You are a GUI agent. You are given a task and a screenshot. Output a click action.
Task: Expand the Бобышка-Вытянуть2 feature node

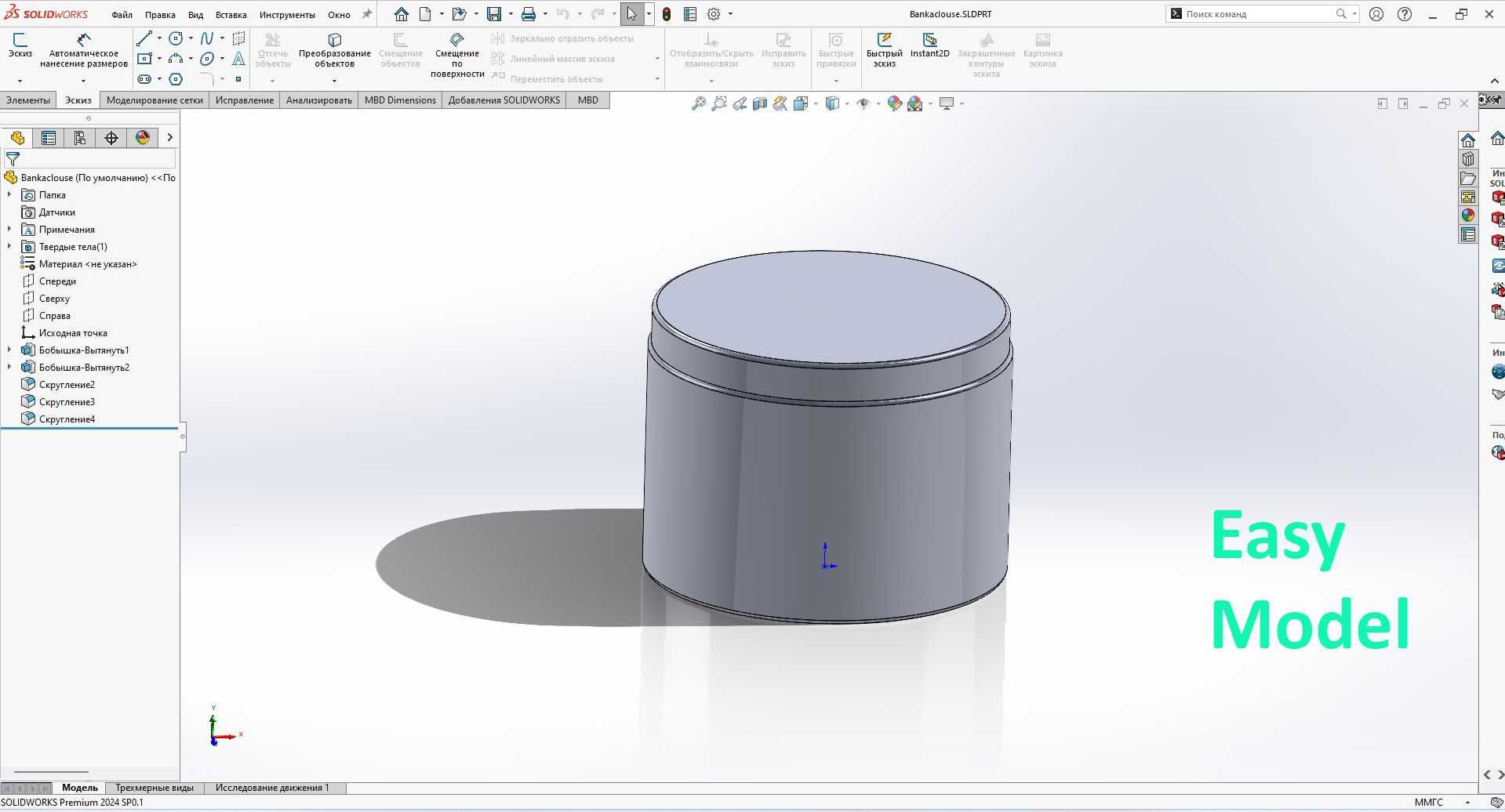point(9,367)
